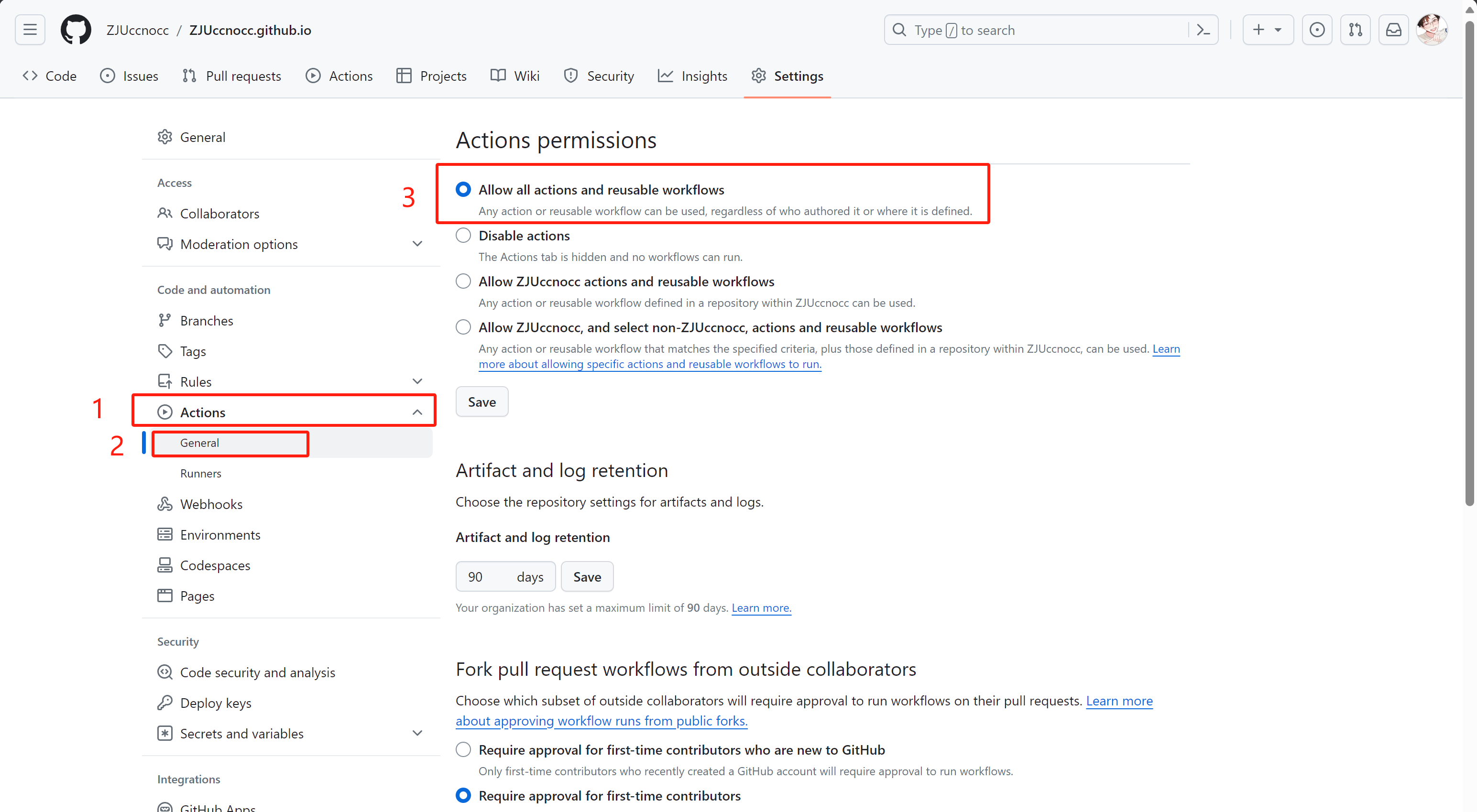
Task: Open the Issues tab icon
Action: (108, 75)
